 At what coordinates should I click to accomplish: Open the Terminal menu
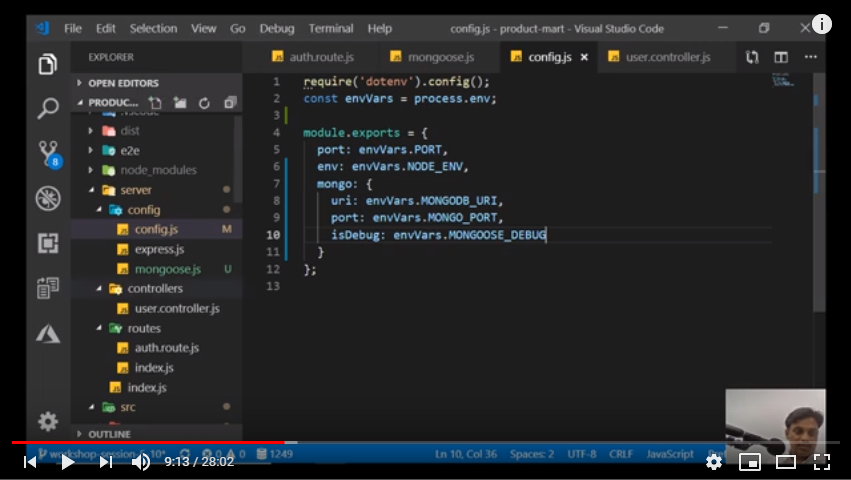tap(330, 29)
